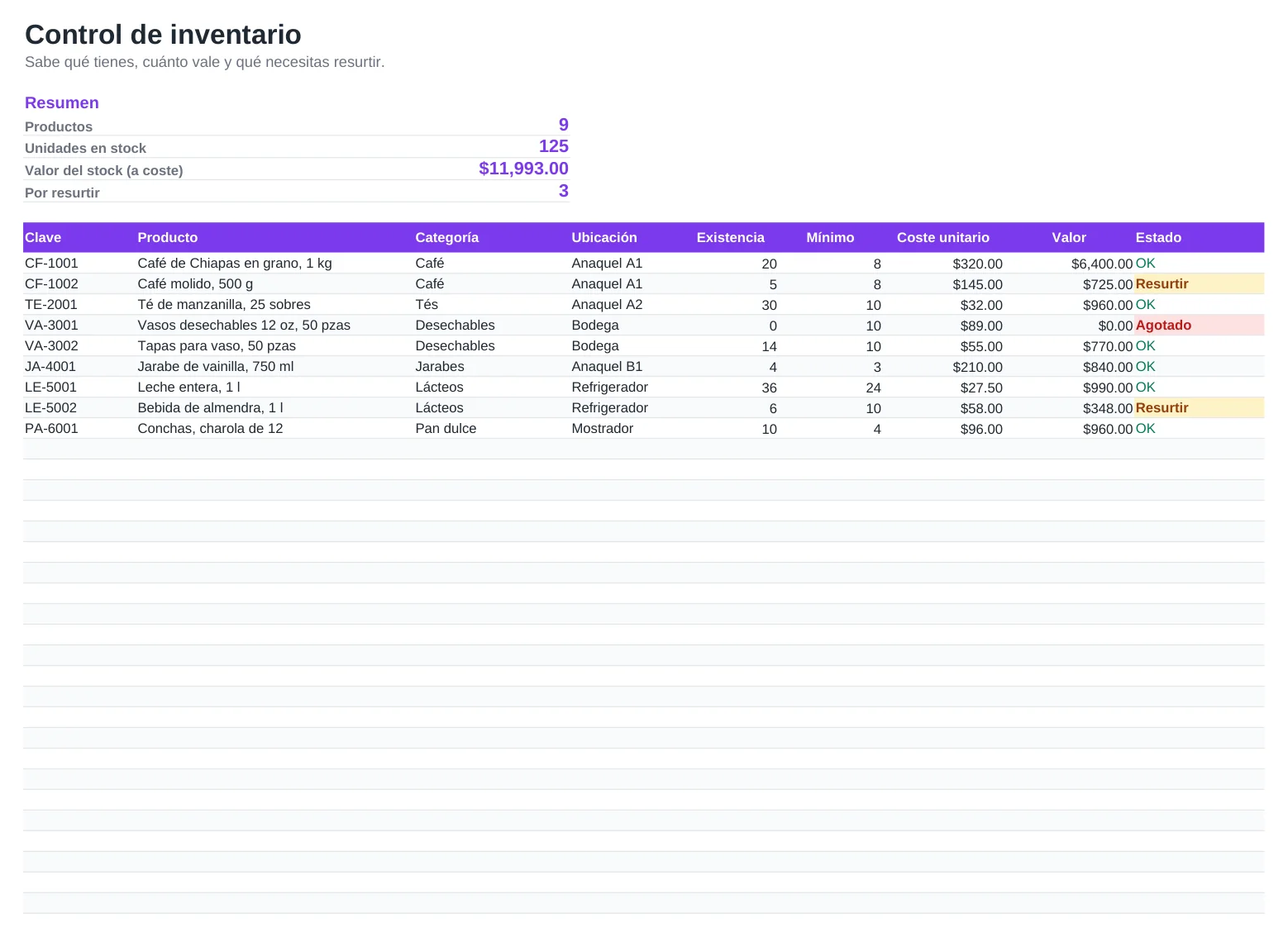Image resolution: width=1288 pixels, height=937 pixels.
Task: Click the 'Valor' column header
Action: (1069, 237)
